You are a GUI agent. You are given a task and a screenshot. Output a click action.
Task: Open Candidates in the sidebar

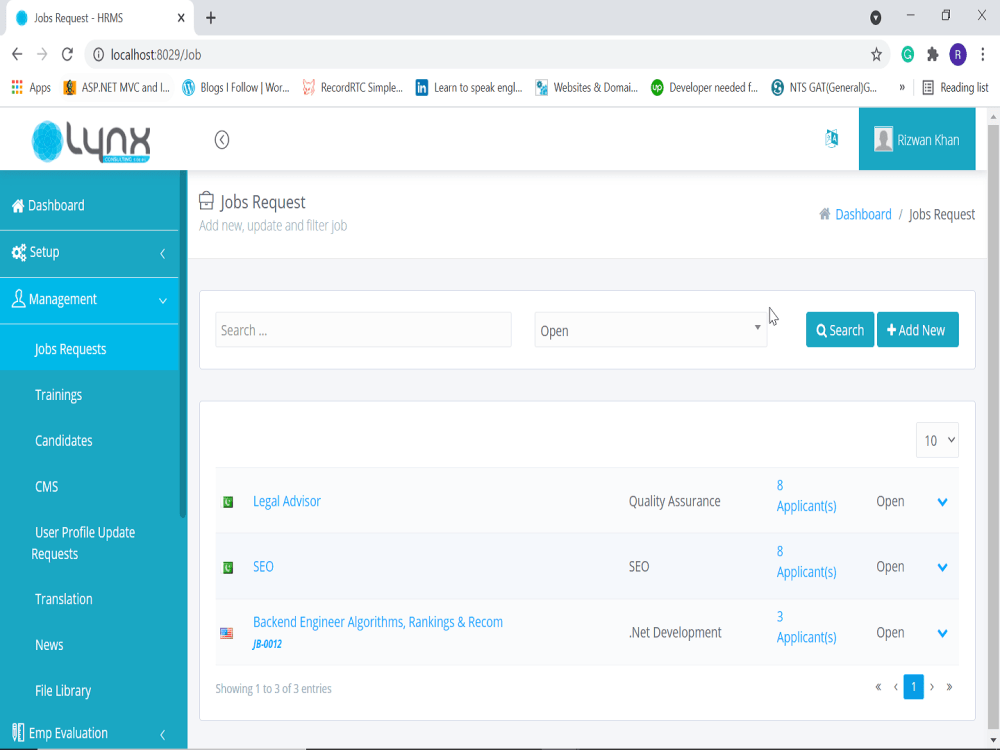64,441
